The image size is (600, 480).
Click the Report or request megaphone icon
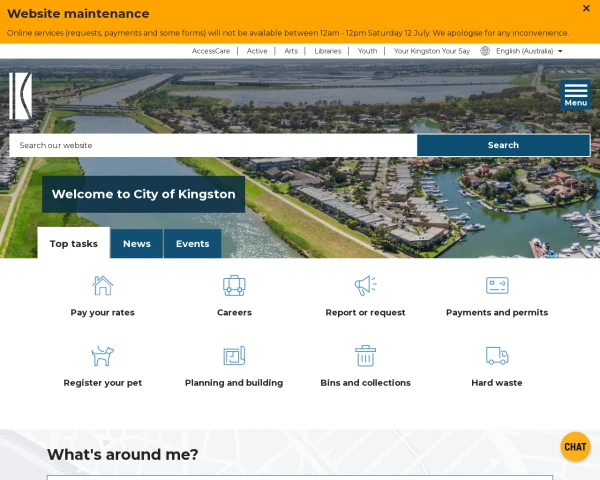365,286
